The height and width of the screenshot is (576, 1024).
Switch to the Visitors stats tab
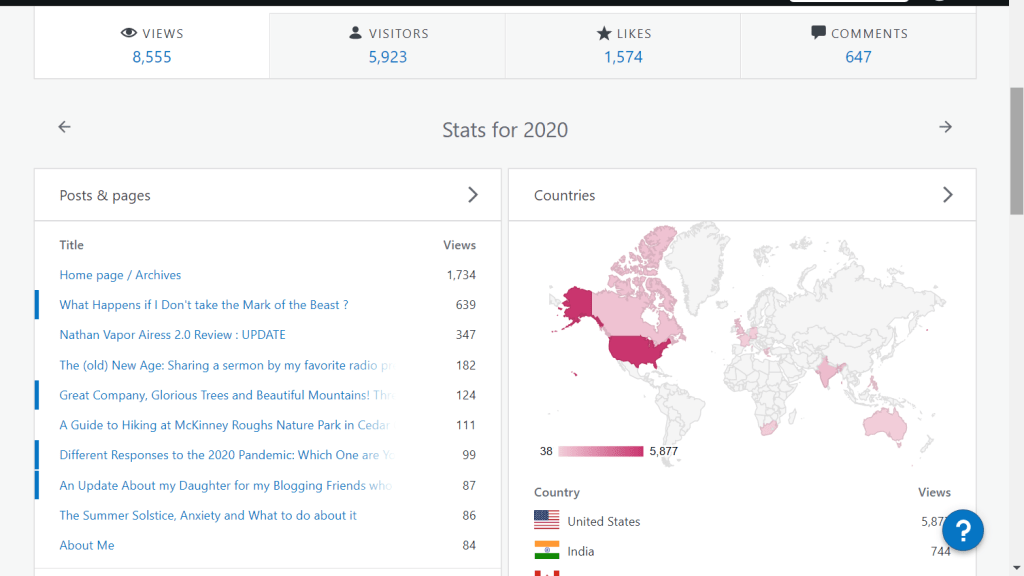(x=387, y=45)
